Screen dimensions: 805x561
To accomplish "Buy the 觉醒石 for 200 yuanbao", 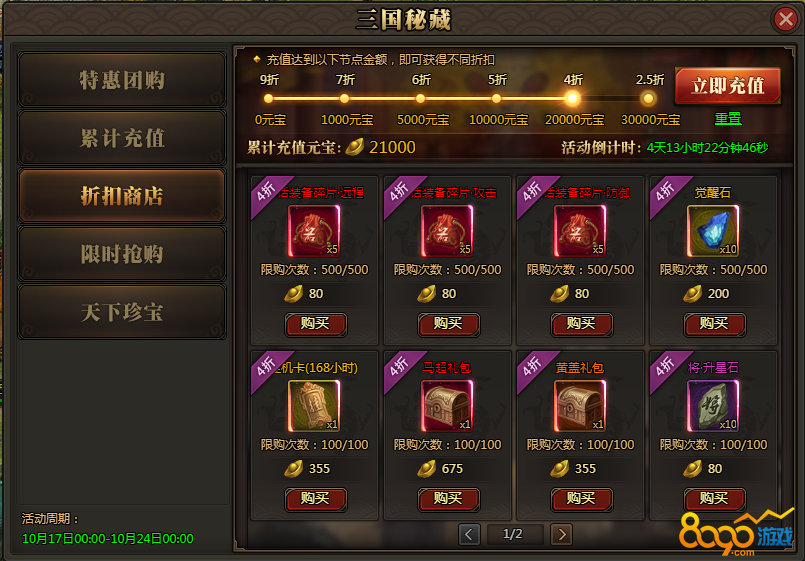I will point(714,324).
